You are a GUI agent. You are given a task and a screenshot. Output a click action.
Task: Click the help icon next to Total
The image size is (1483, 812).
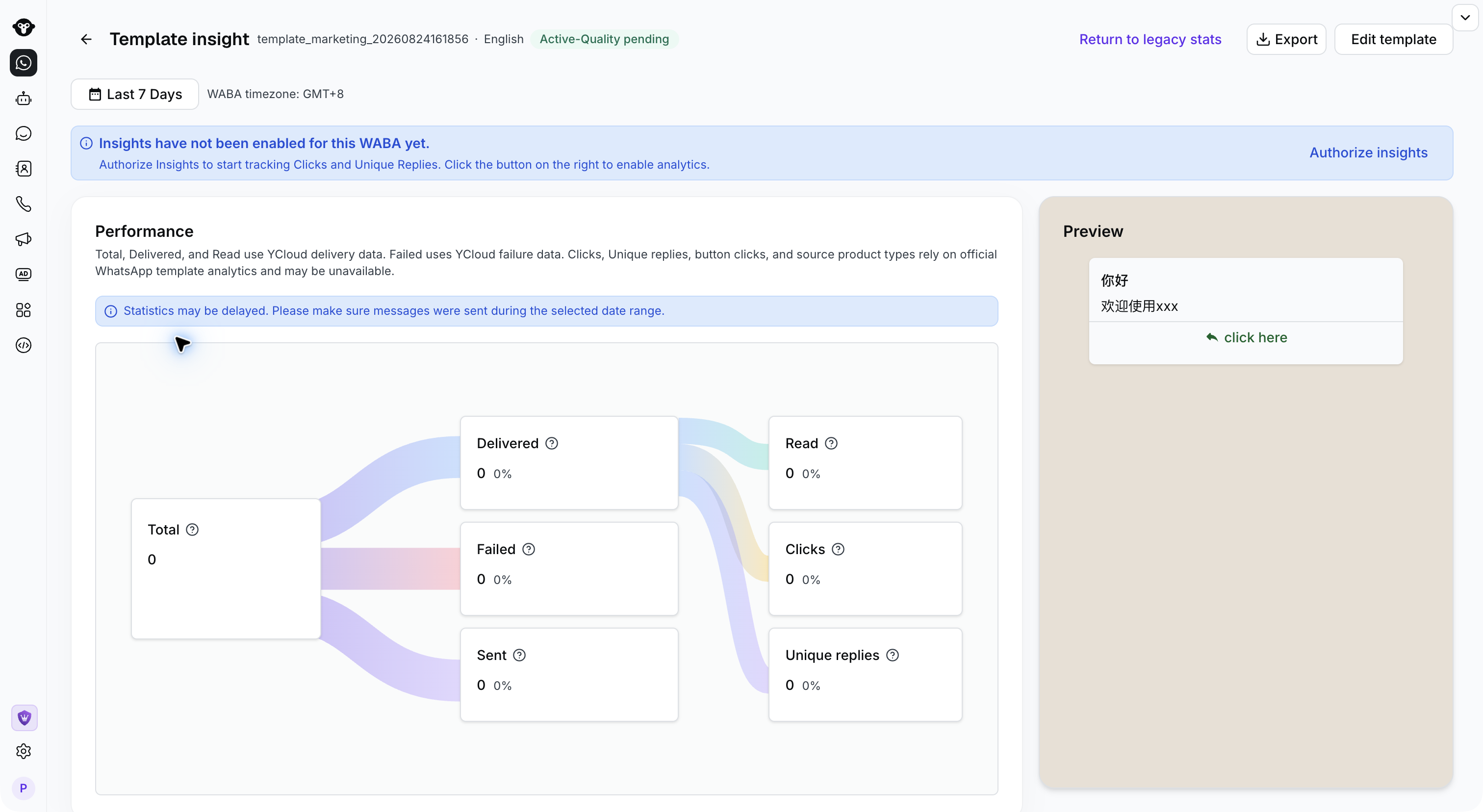[192, 530]
